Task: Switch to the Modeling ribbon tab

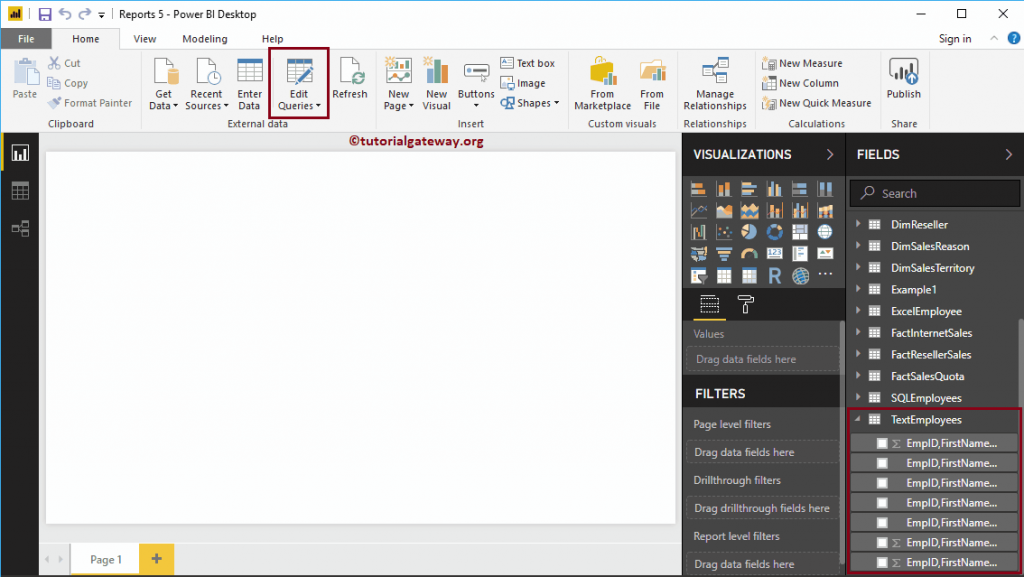Action: tap(204, 38)
